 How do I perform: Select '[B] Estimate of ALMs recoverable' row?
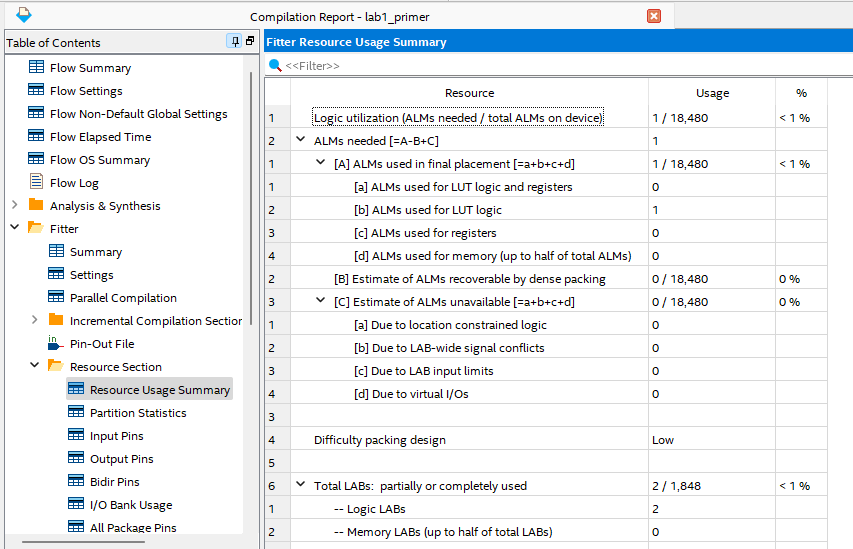(x=469, y=279)
